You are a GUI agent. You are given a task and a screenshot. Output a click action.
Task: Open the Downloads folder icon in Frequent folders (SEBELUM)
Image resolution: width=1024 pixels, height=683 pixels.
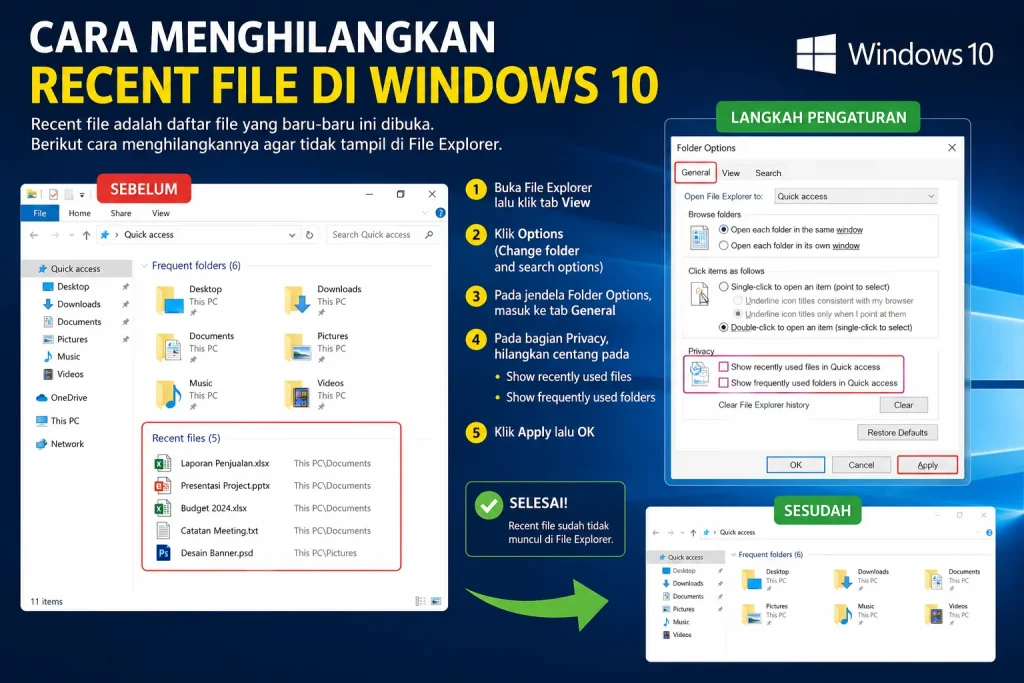pyautogui.click(x=297, y=300)
